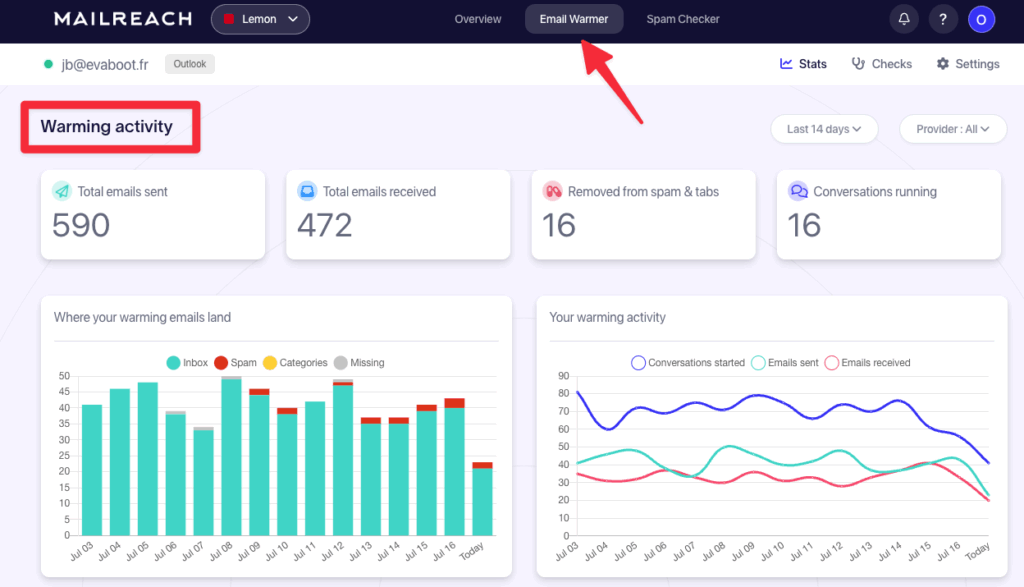Click the 'Your warming activity' chart title
1024x587 pixels.
(x=607, y=317)
